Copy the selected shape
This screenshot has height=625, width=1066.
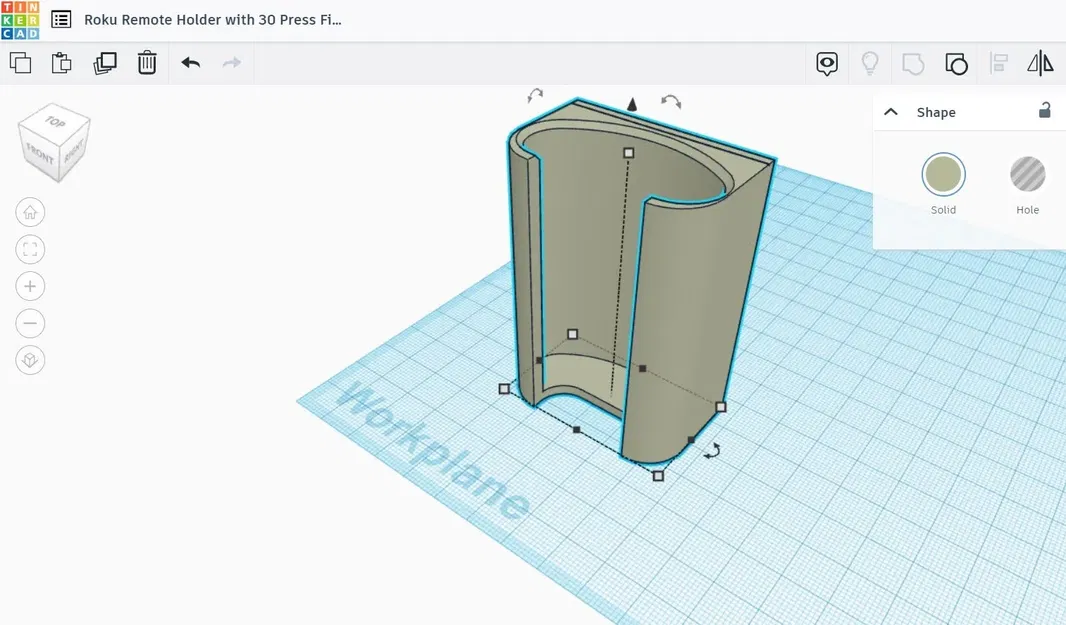point(20,63)
